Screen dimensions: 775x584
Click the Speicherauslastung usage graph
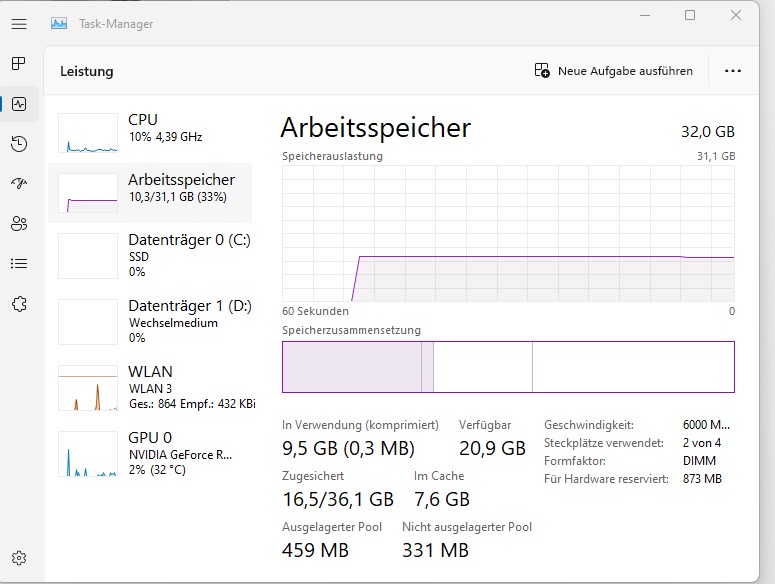click(508, 233)
